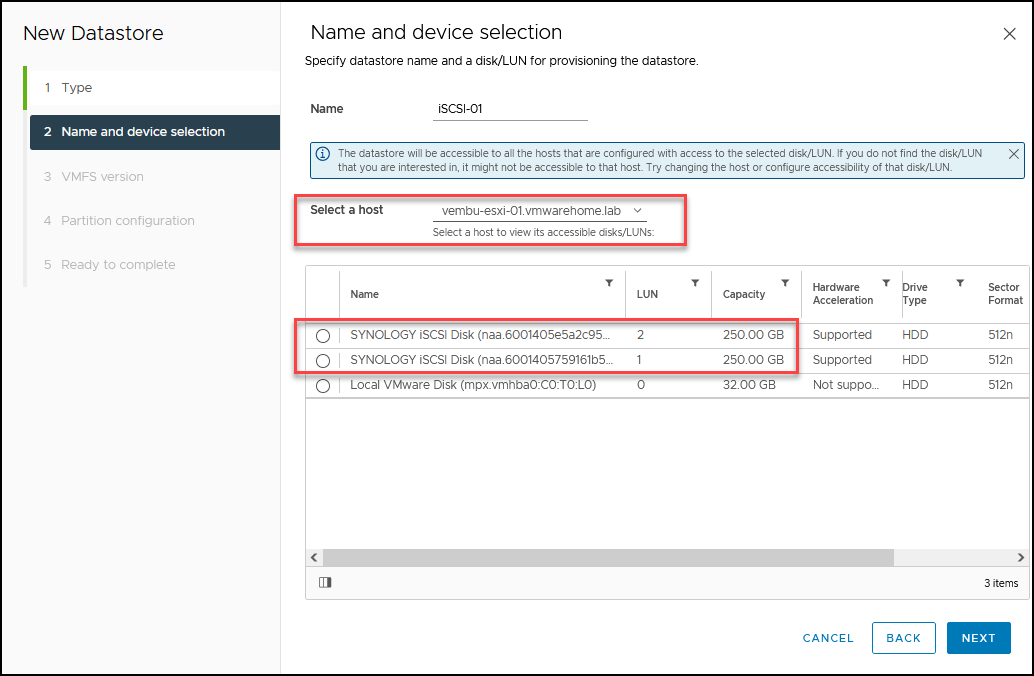
Task: Select the SYNOLOGY iSCSI Disk LUN 2 radio
Action: click(322, 336)
